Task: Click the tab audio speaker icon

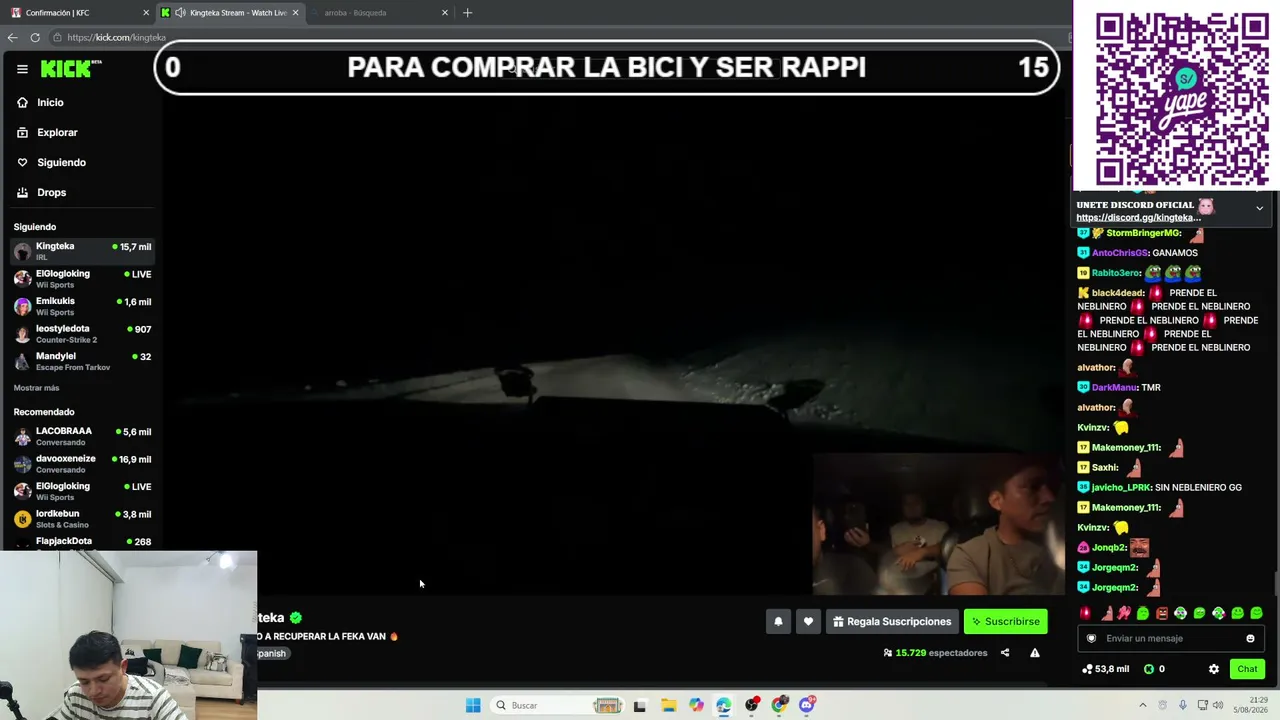Action: [x=180, y=13]
